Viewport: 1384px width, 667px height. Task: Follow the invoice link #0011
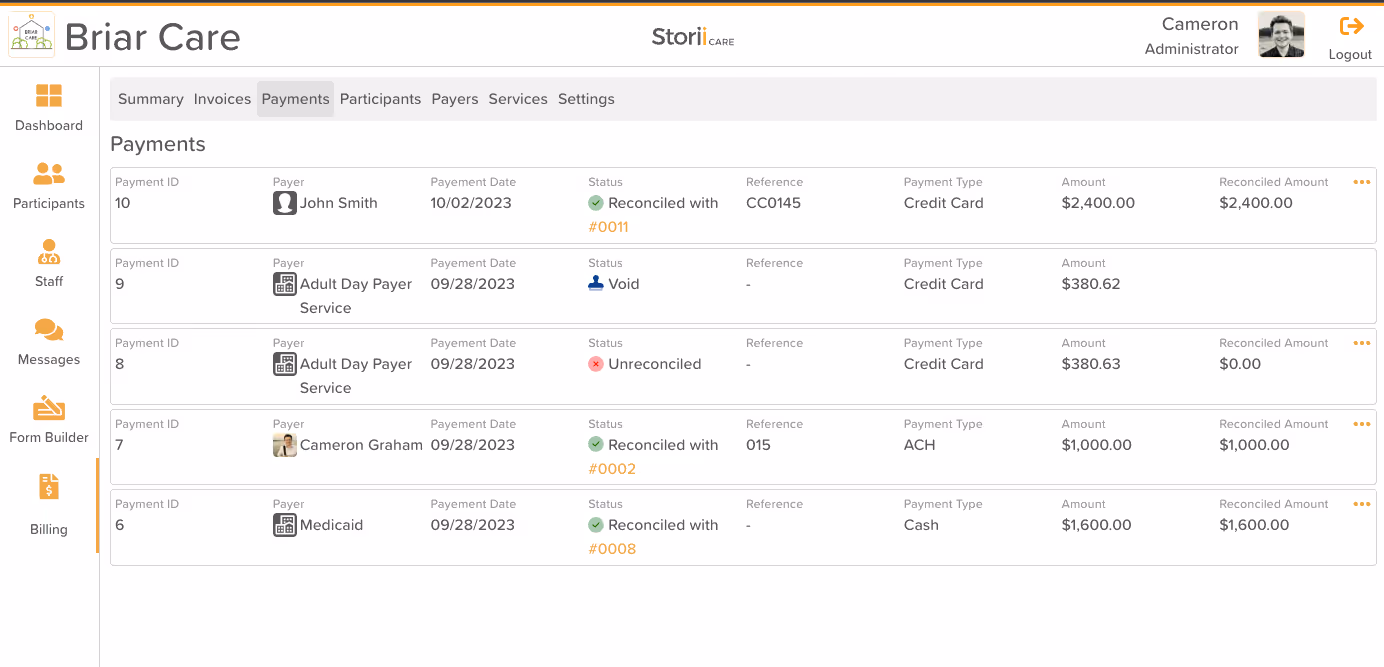tap(608, 227)
